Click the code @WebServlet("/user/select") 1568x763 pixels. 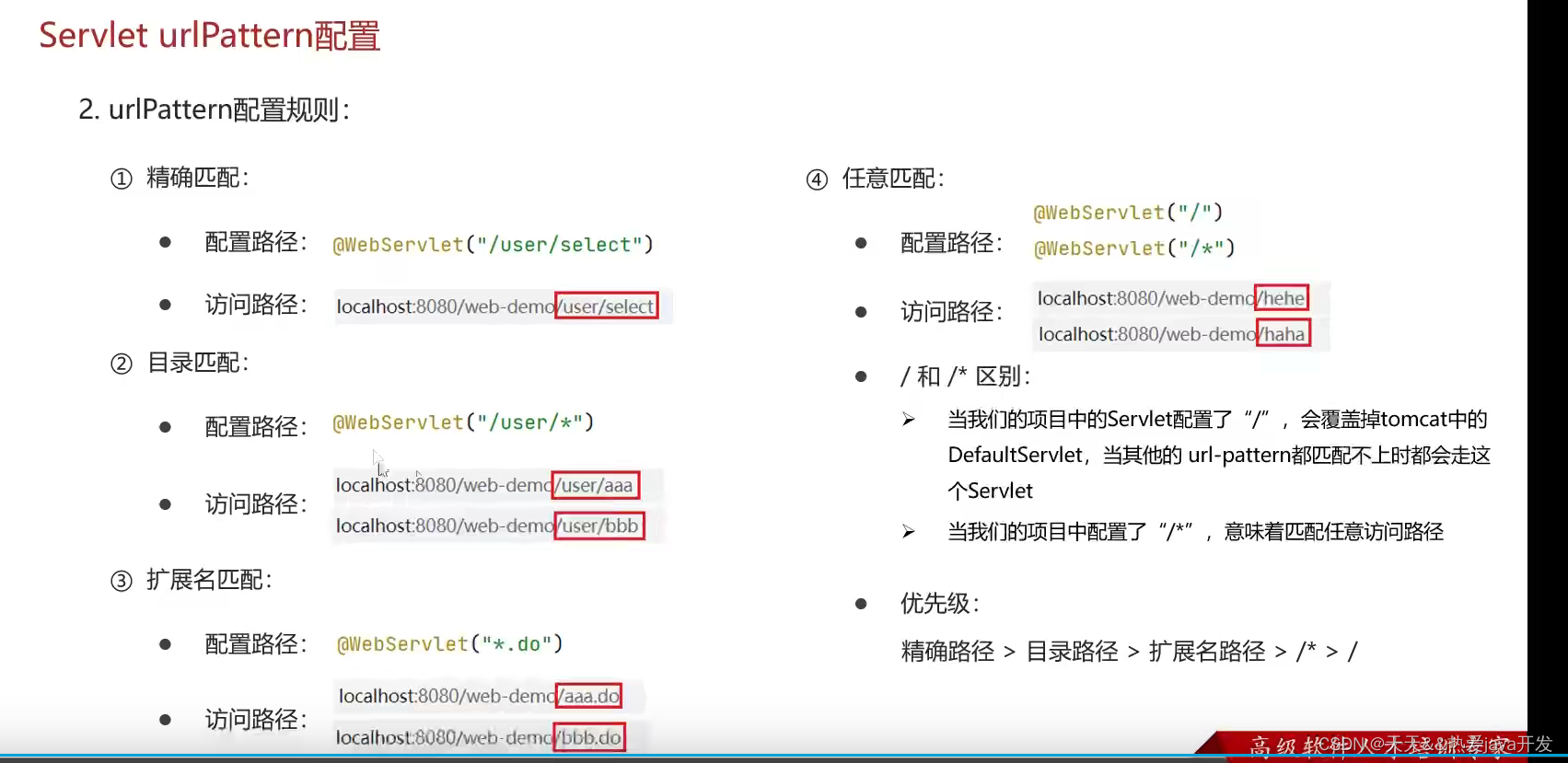(x=493, y=245)
